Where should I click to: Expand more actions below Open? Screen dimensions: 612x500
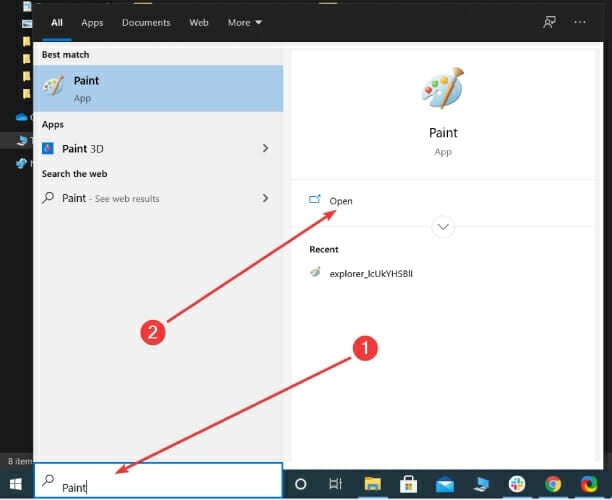coord(443,227)
